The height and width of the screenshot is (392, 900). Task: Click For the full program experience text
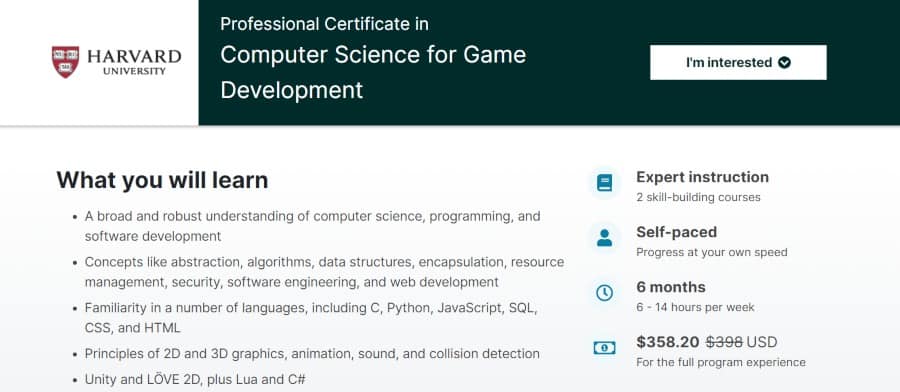point(721,363)
